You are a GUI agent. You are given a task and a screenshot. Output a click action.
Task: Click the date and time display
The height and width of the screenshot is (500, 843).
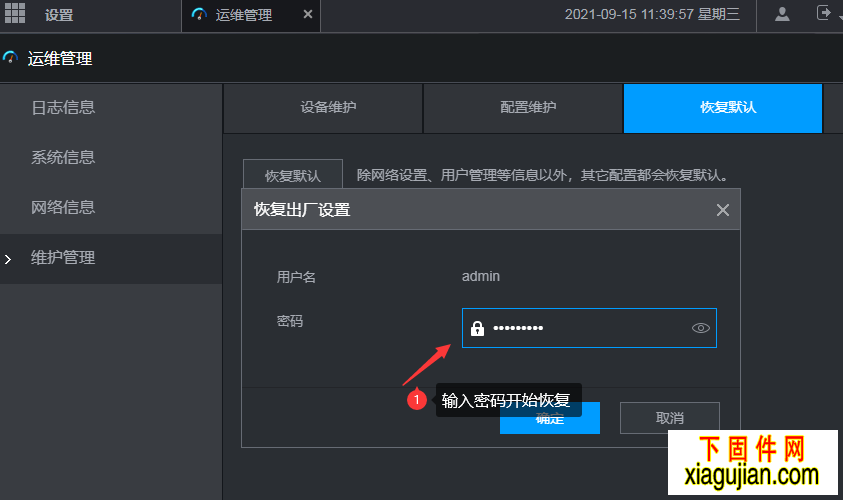652,14
